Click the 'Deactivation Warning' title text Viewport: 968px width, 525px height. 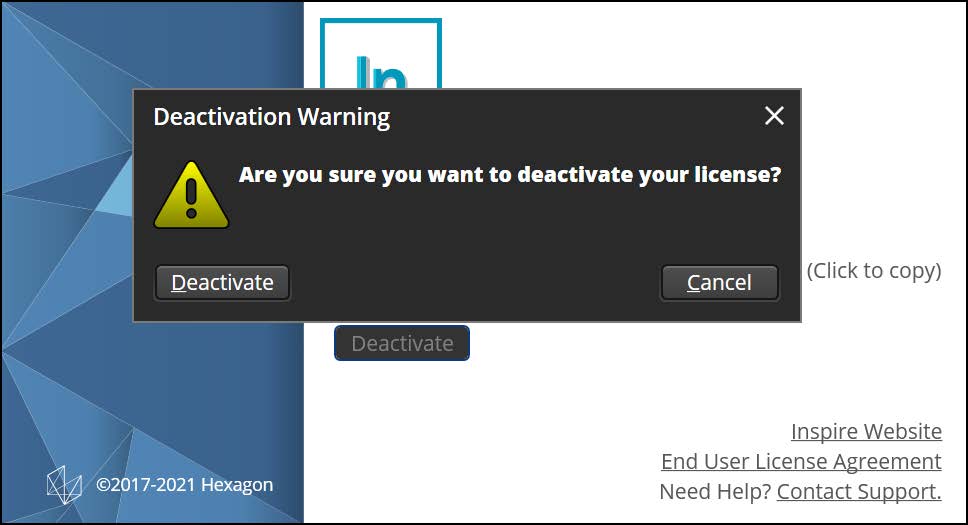click(x=272, y=117)
